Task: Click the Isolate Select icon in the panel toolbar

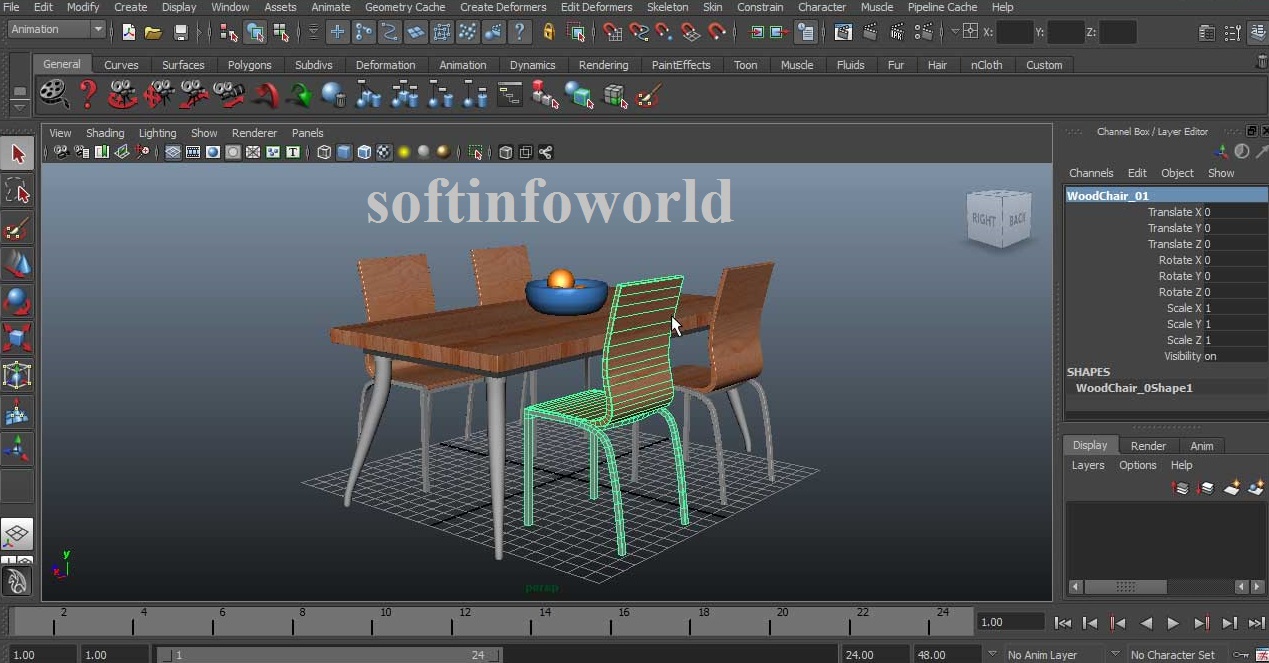Action: pyautogui.click(x=476, y=152)
